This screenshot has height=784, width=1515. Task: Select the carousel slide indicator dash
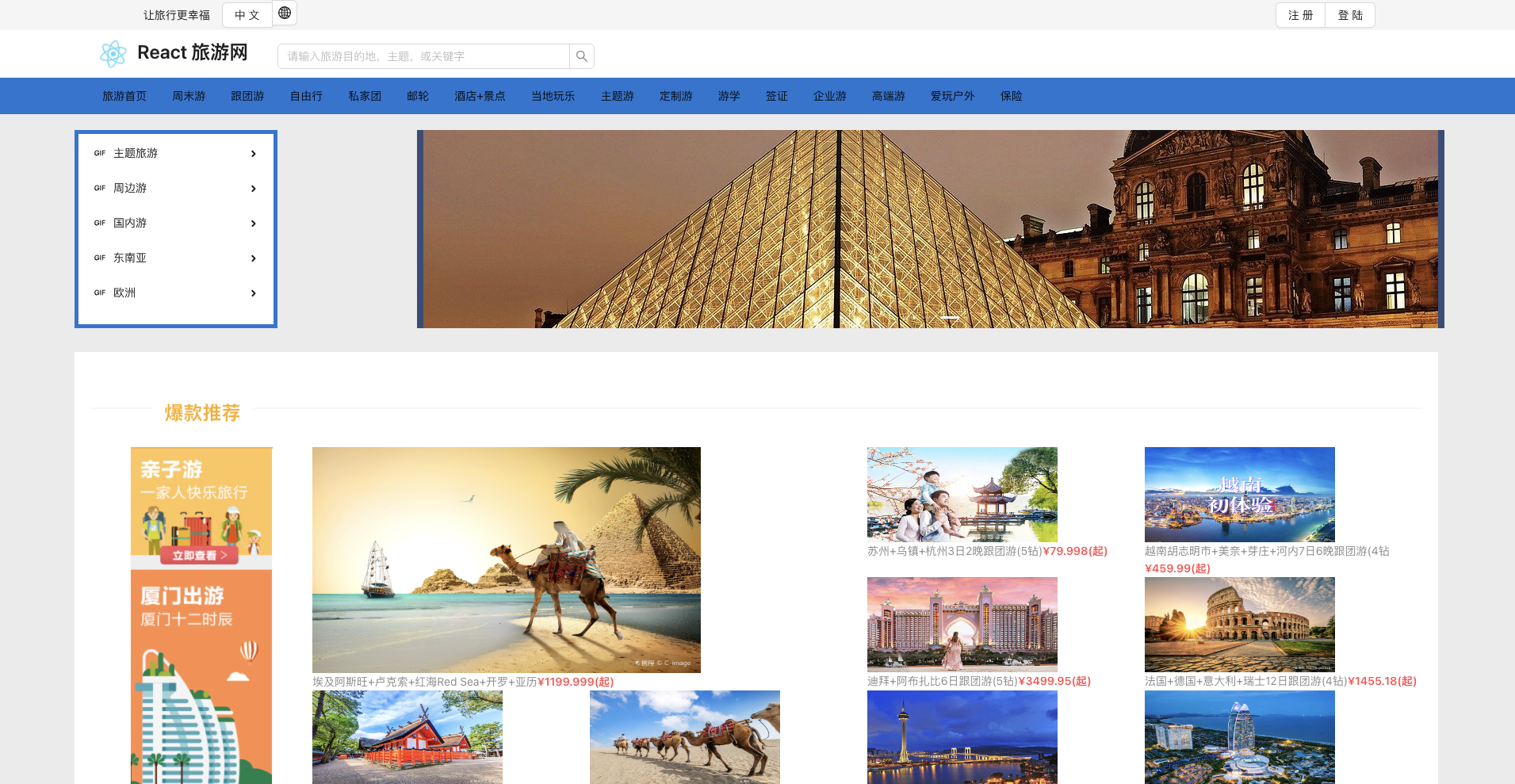pos(949,318)
